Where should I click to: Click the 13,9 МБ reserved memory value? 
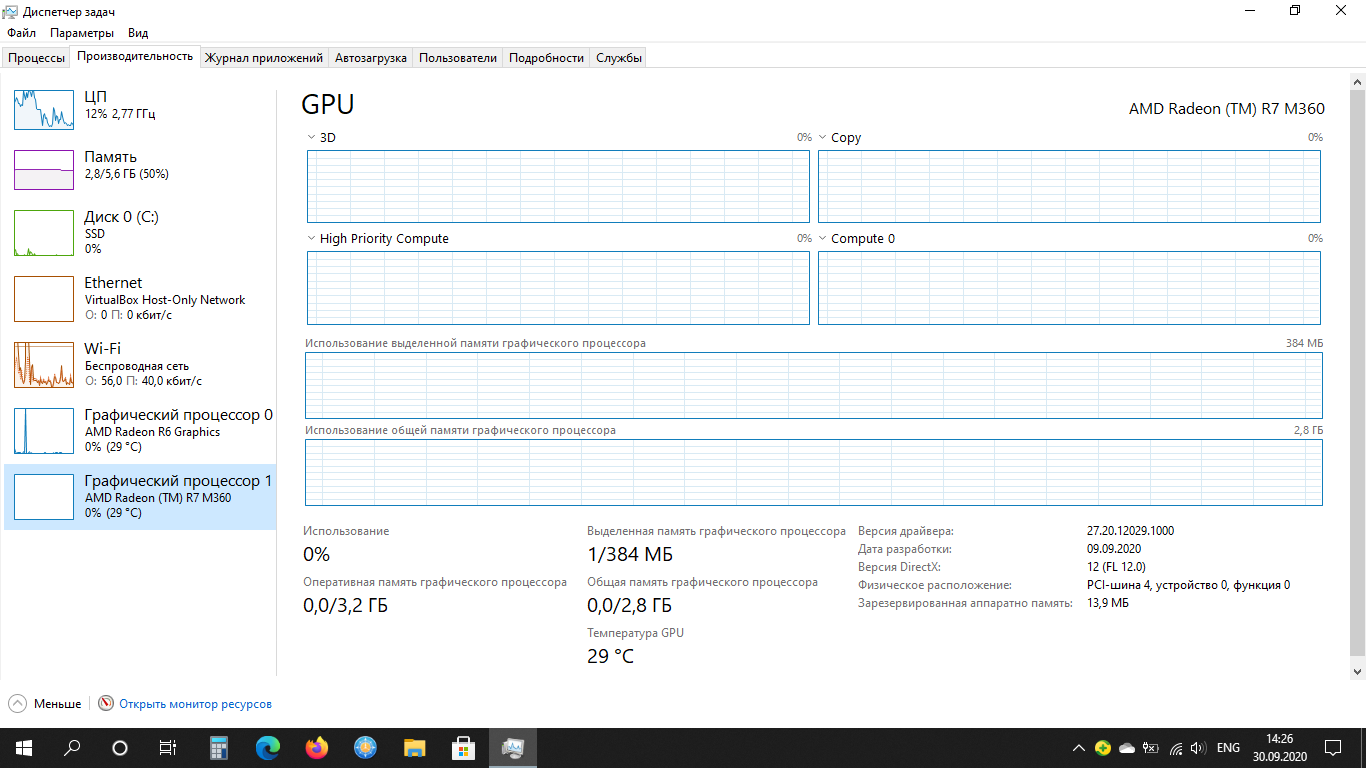(x=1108, y=603)
